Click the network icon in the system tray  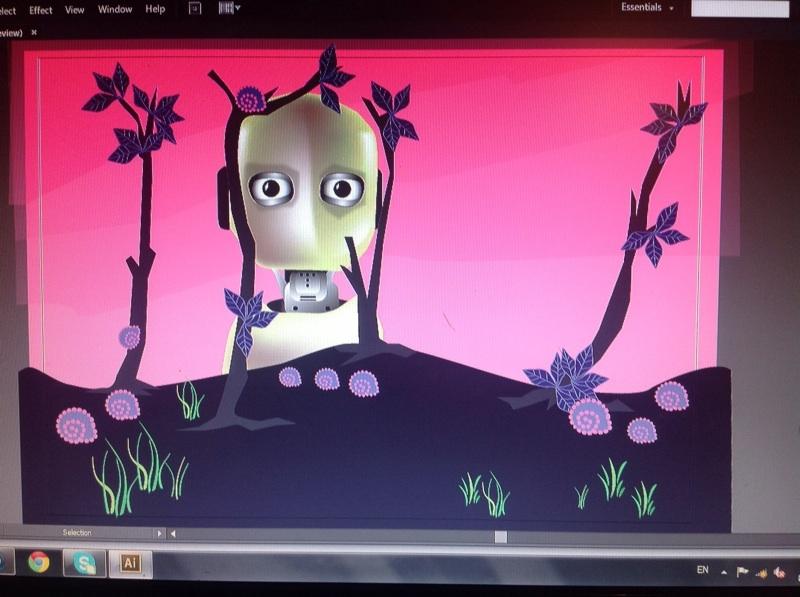tap(760, 572)
